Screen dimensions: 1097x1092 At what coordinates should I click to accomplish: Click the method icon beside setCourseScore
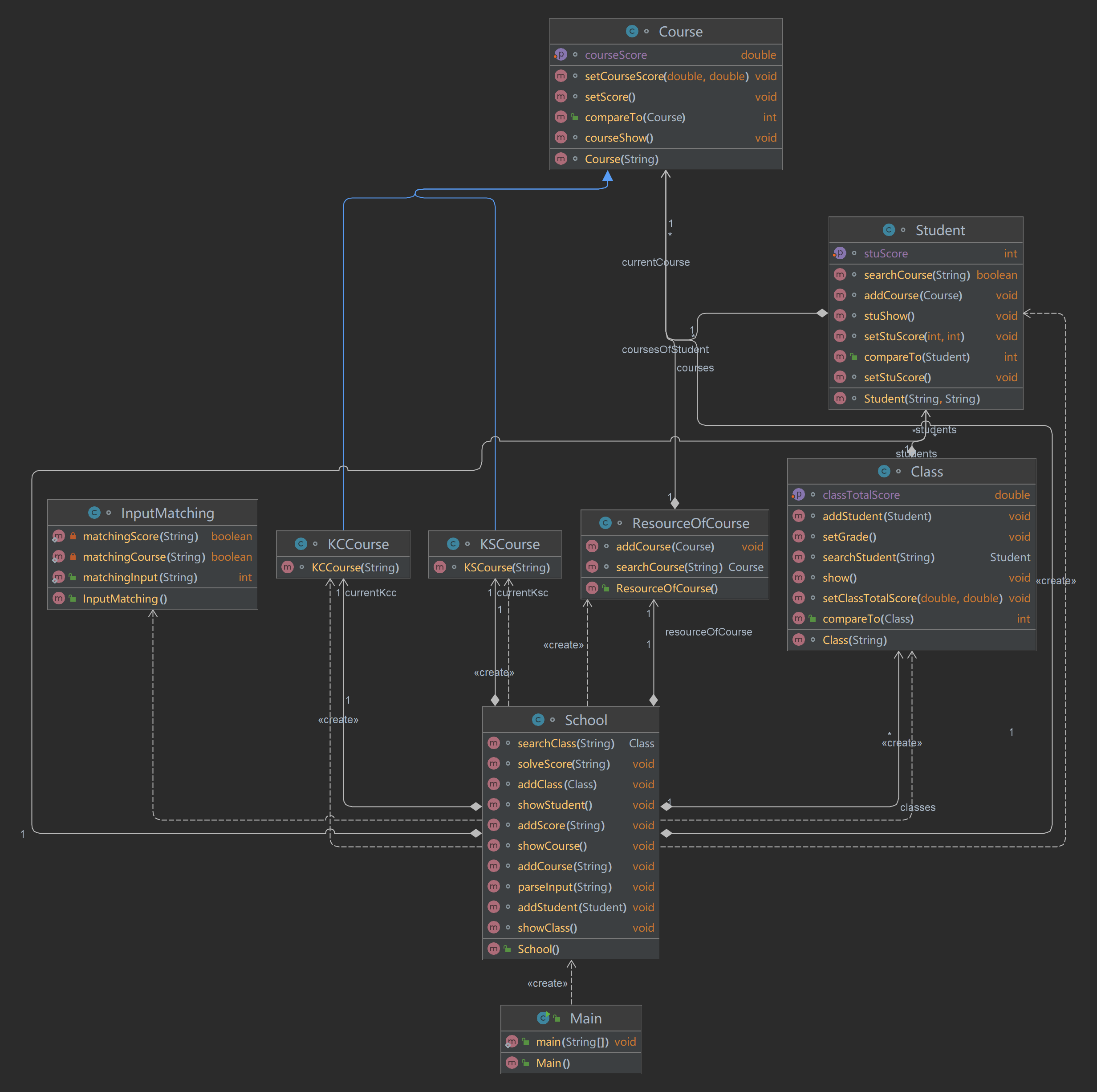561,76
